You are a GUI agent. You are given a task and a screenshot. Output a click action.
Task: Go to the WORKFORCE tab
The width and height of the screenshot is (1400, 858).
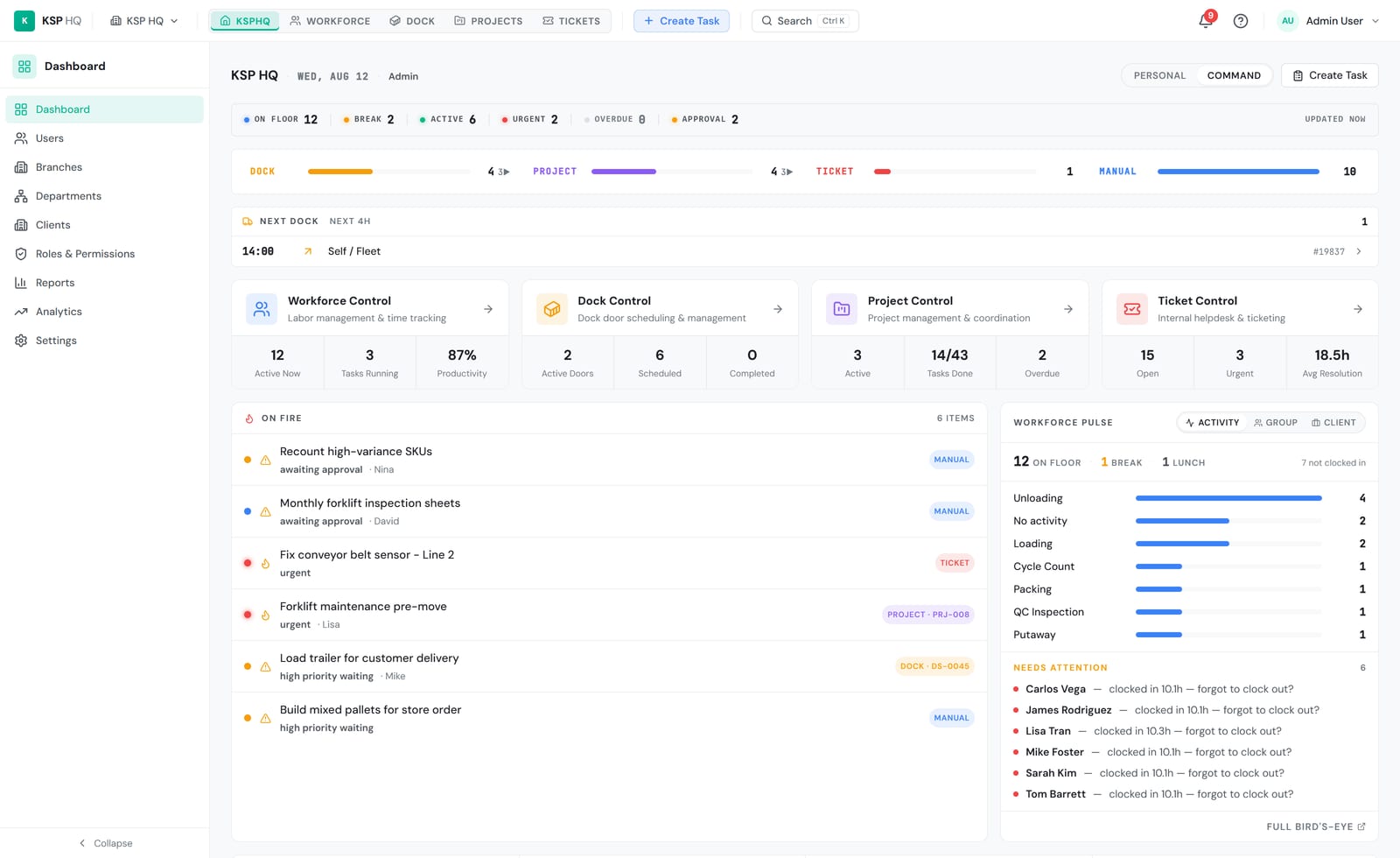pyautogui.click(x=330, y=21)
